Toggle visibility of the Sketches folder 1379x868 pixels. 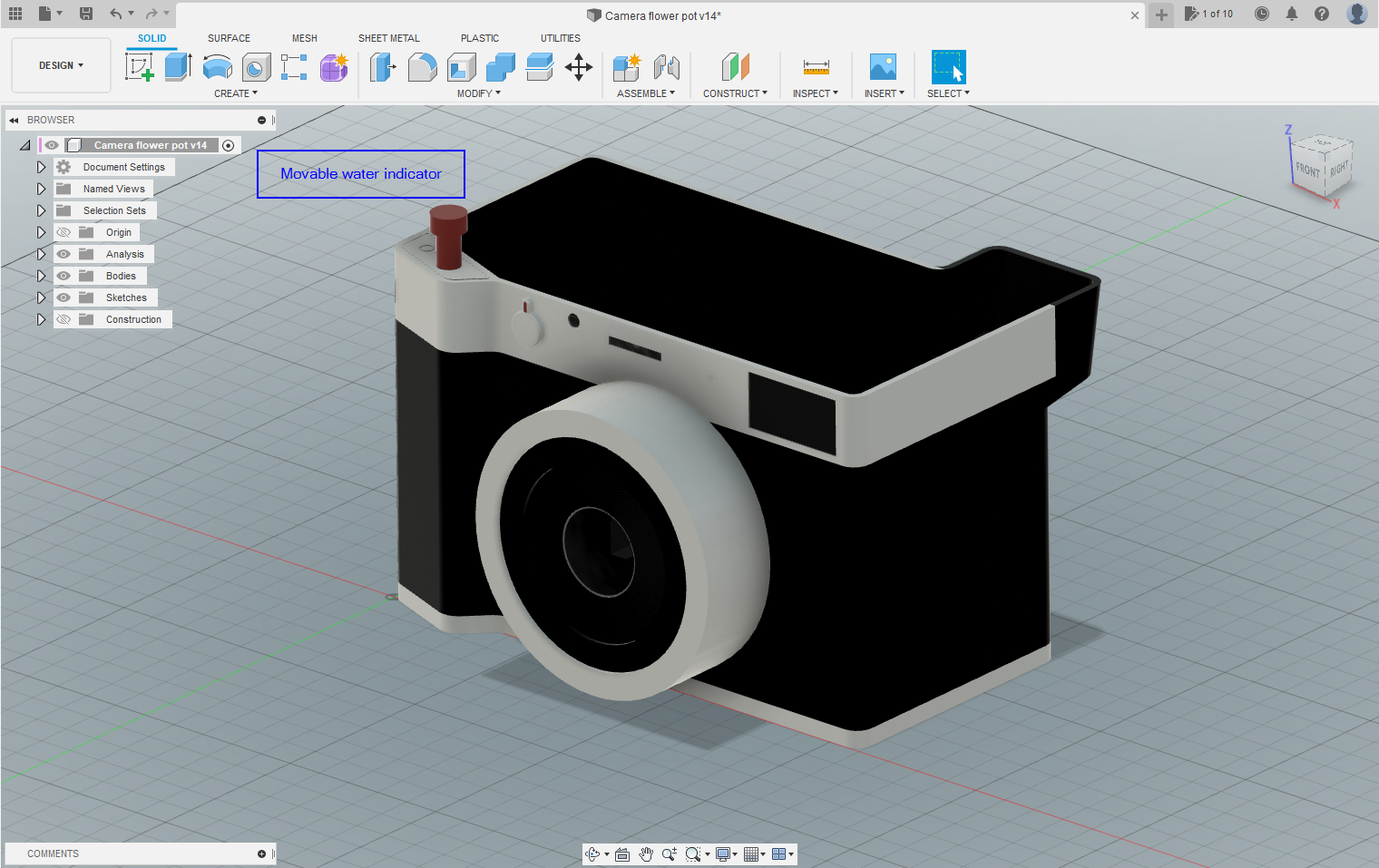coord(63,297)
